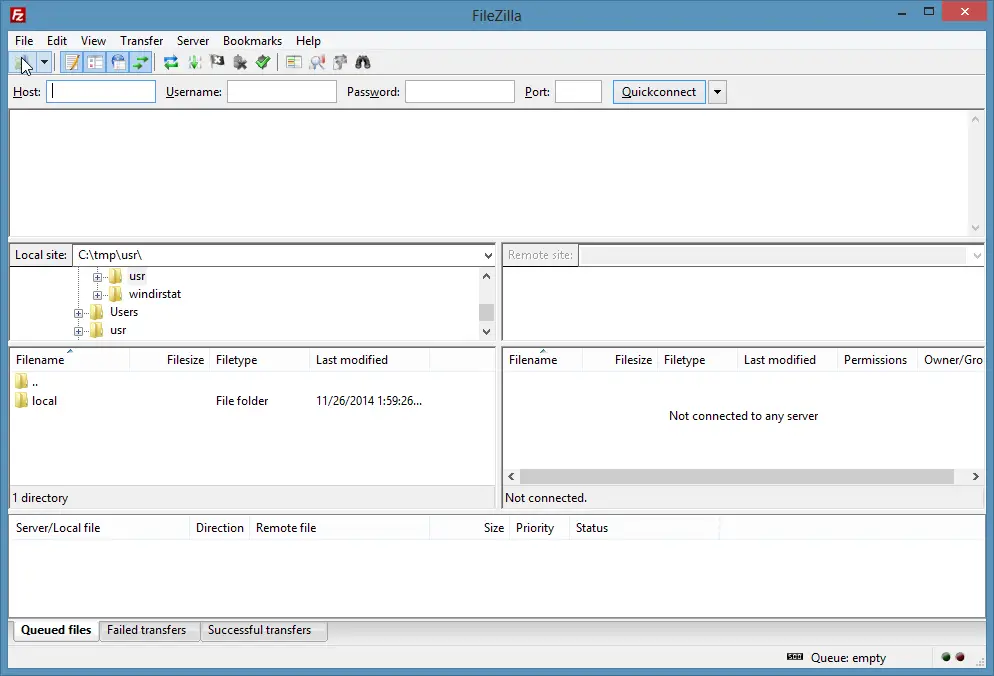Reconnect to the last used server
Image resolution: width=994 pixels, height=676 pixels.
pos(262,62)
